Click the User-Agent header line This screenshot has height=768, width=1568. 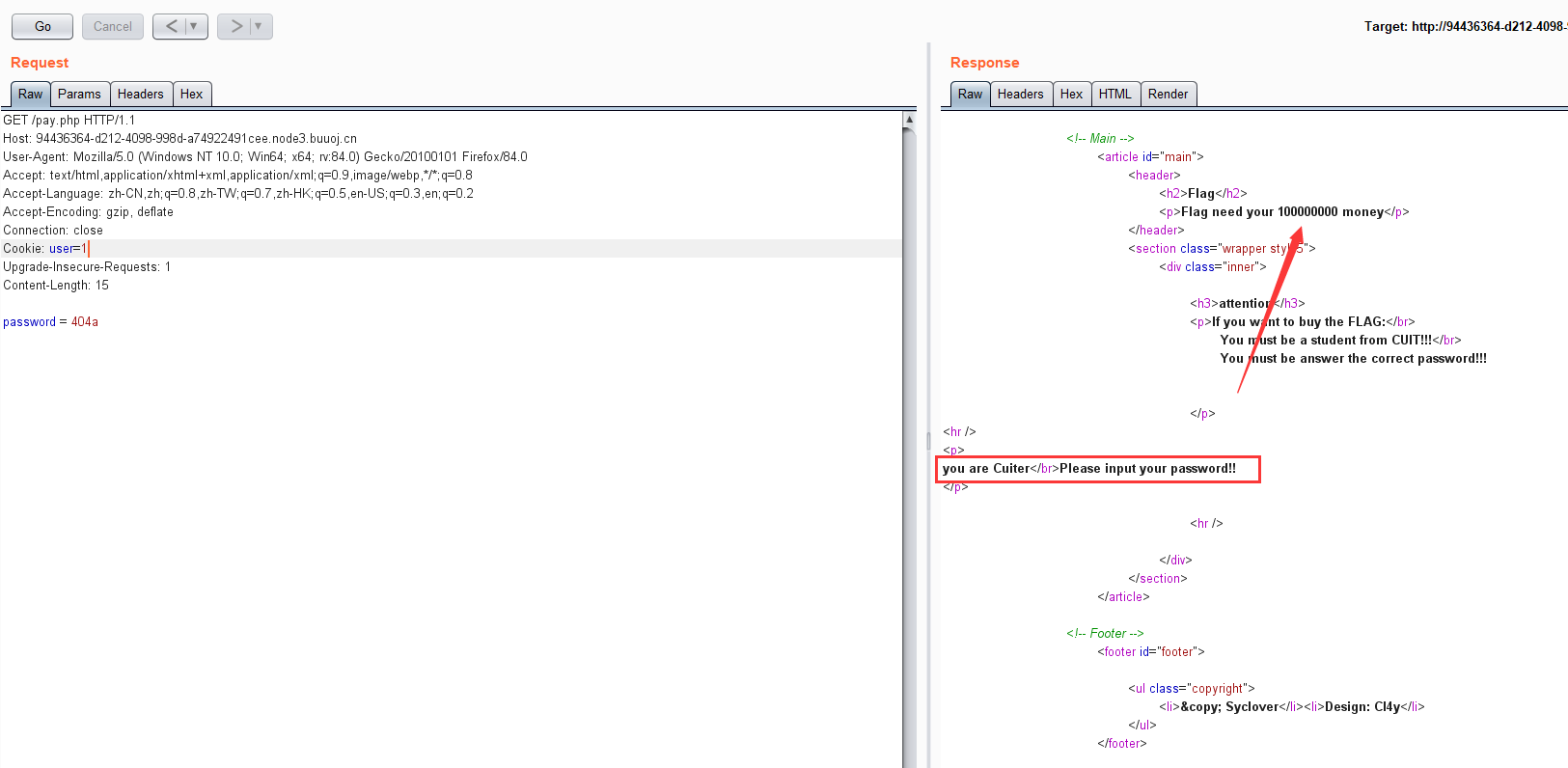265,156
